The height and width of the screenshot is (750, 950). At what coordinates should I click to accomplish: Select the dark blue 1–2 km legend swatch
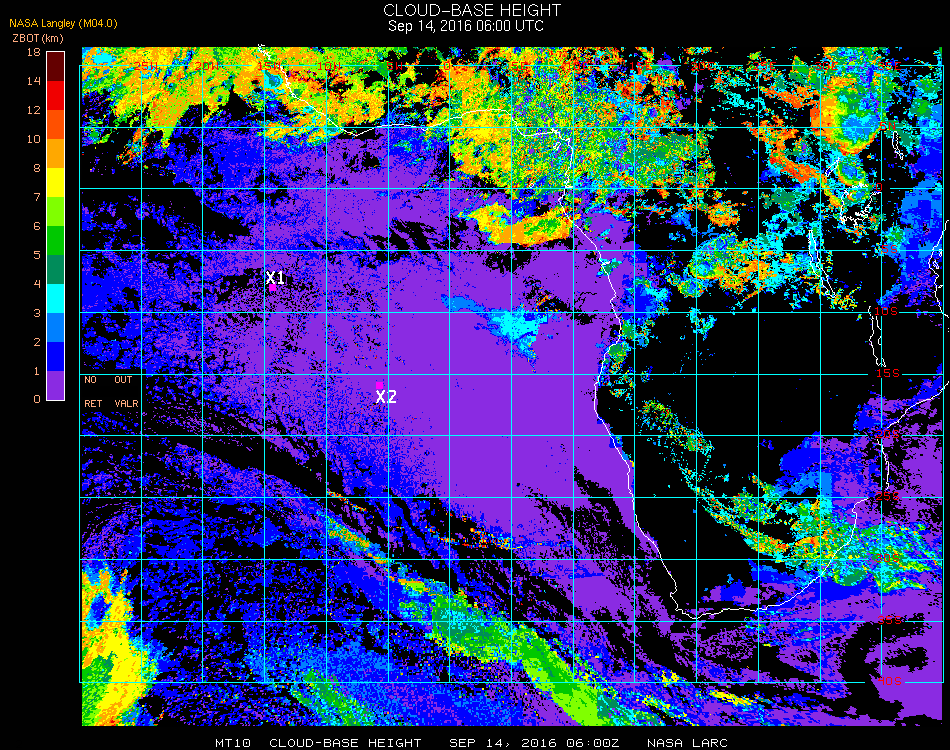55,357
